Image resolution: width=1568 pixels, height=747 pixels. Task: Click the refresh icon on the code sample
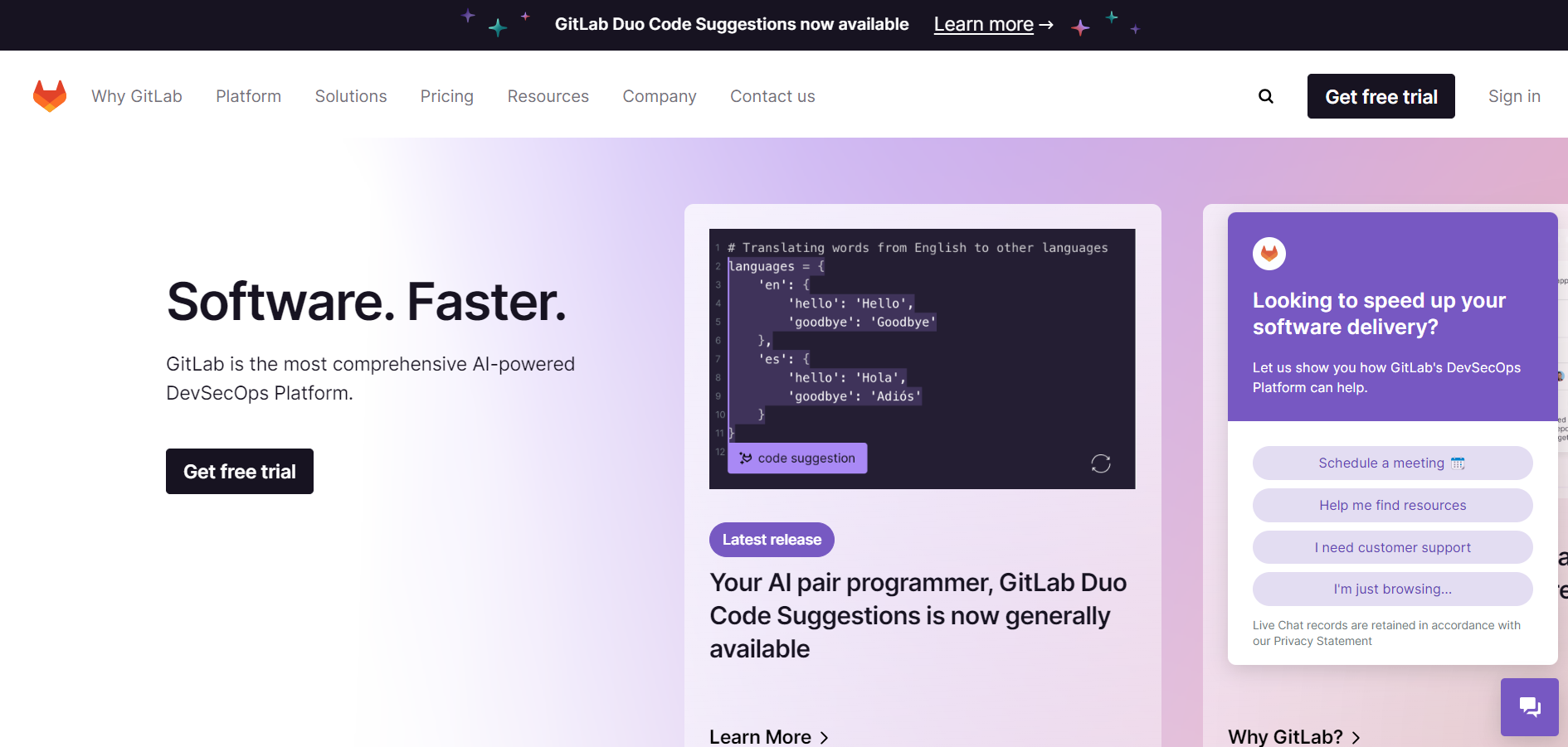click(1101, 463)
